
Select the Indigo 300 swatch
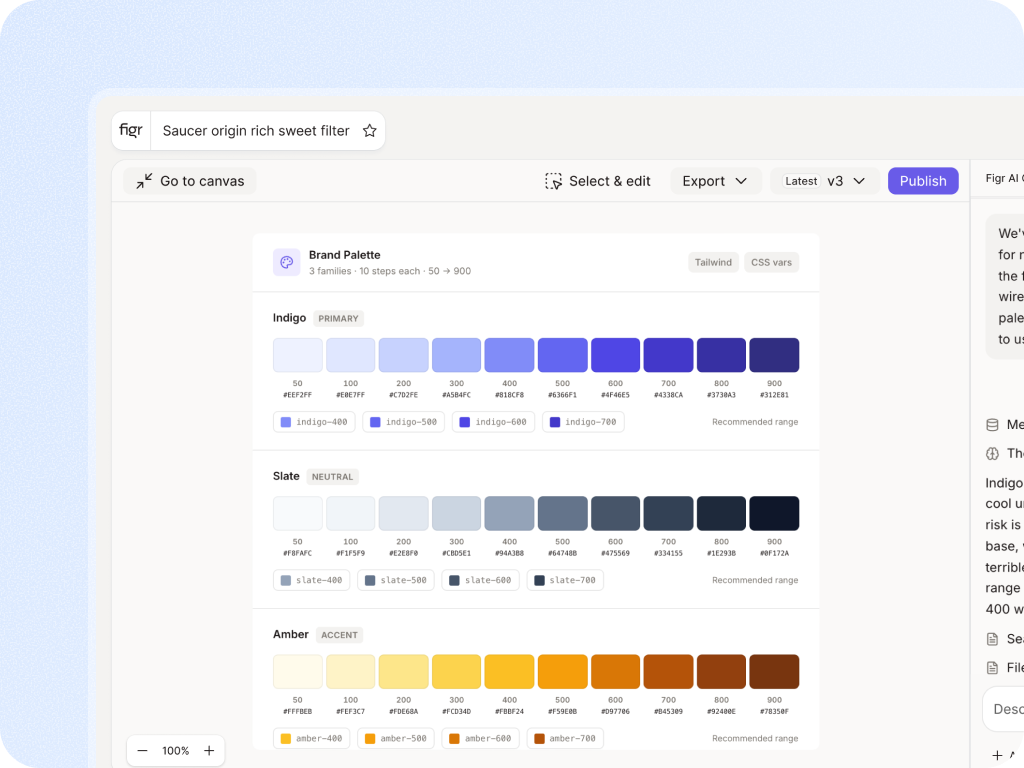(456, 355)
